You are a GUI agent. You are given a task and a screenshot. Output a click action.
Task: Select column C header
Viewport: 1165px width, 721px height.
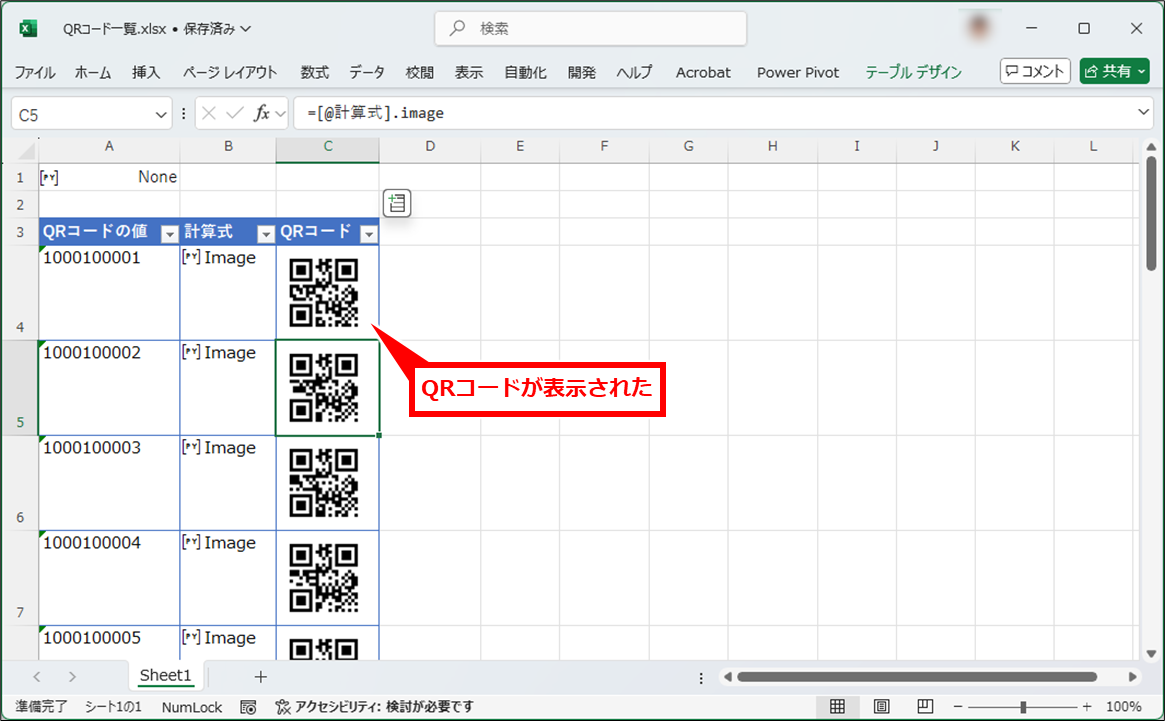[x=328, y=146]
